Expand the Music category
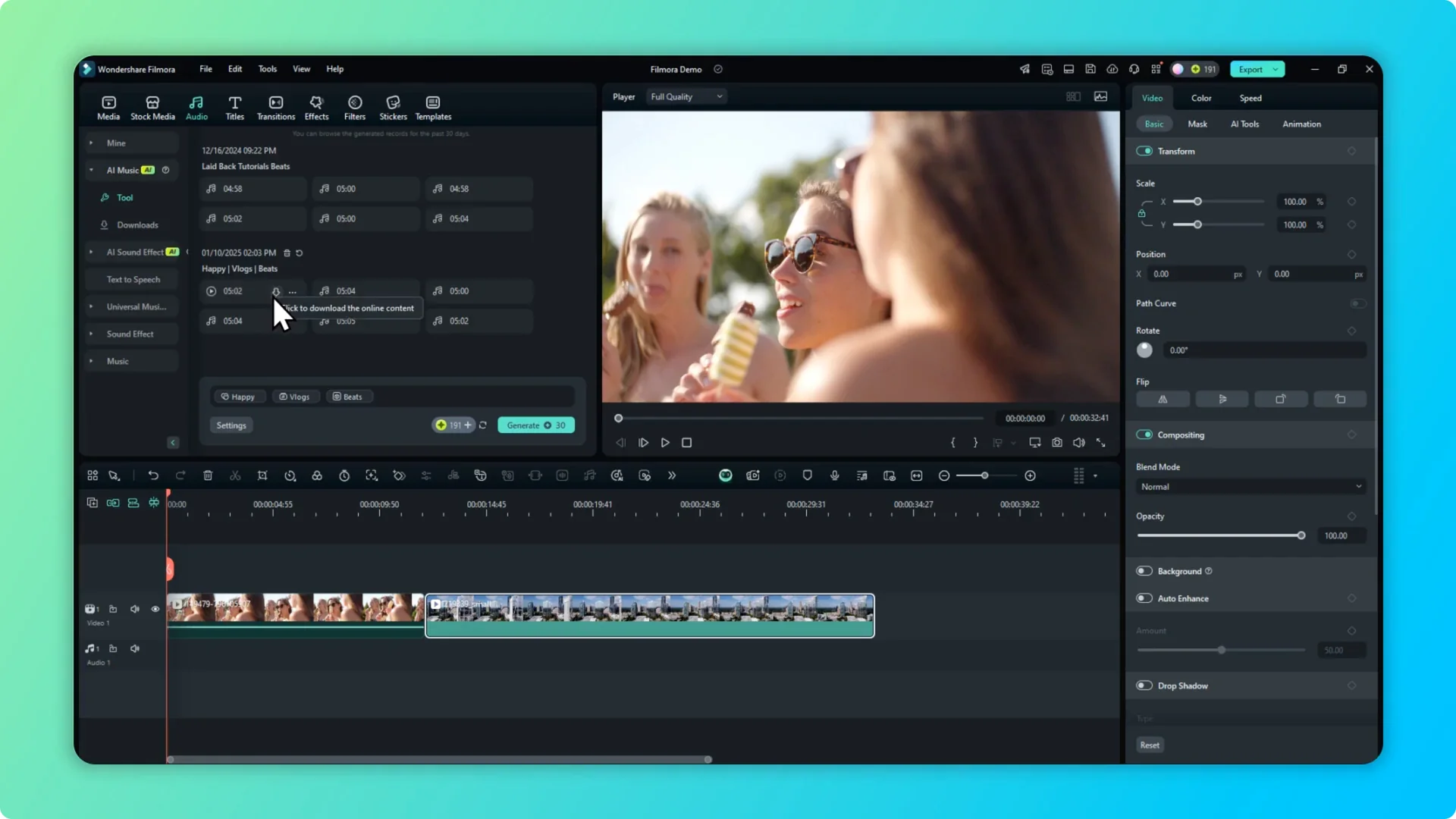The height and width of the screenshot is (819, 1456). (91, 361)
